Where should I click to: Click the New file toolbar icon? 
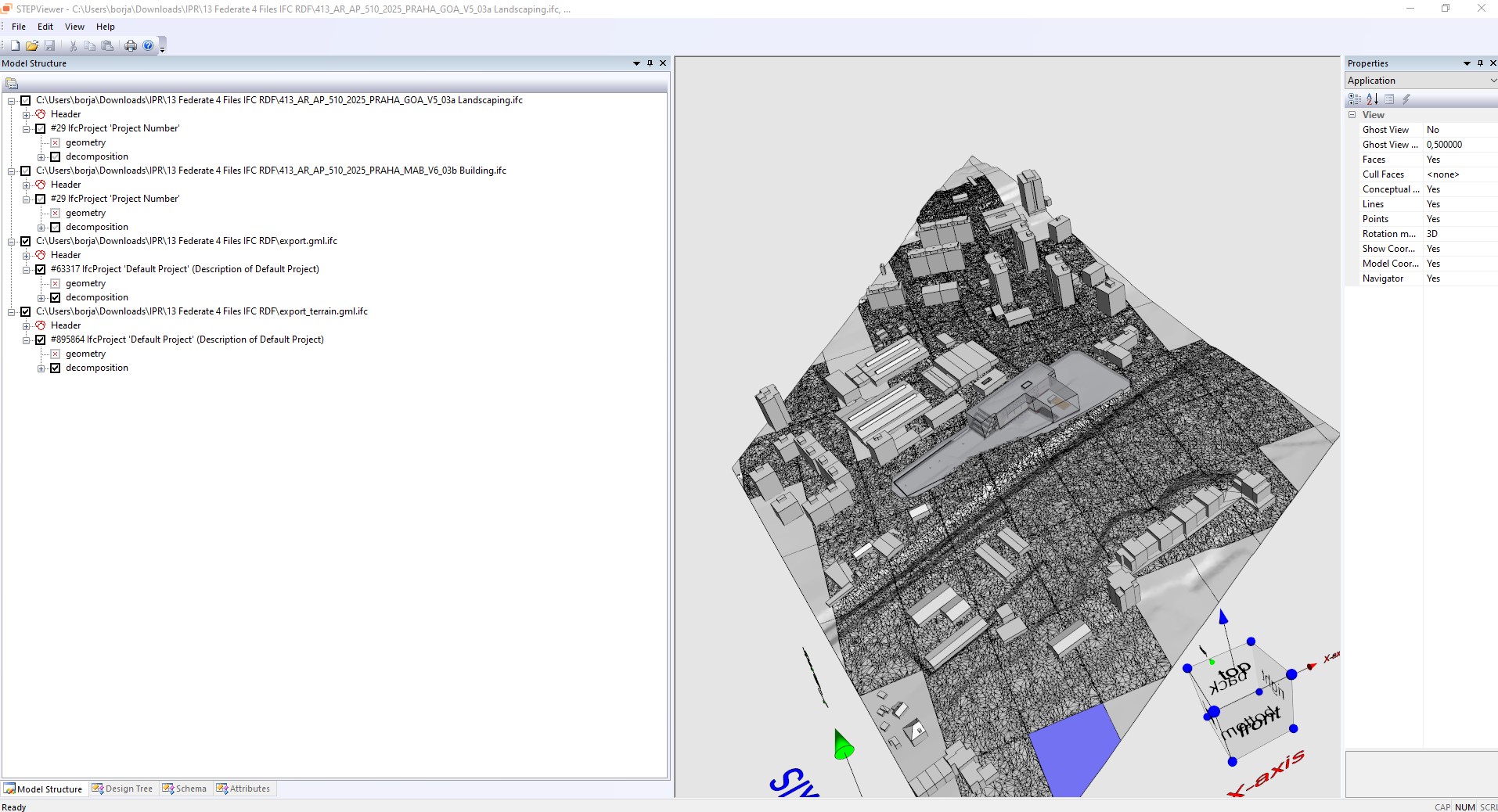point(15,46)
